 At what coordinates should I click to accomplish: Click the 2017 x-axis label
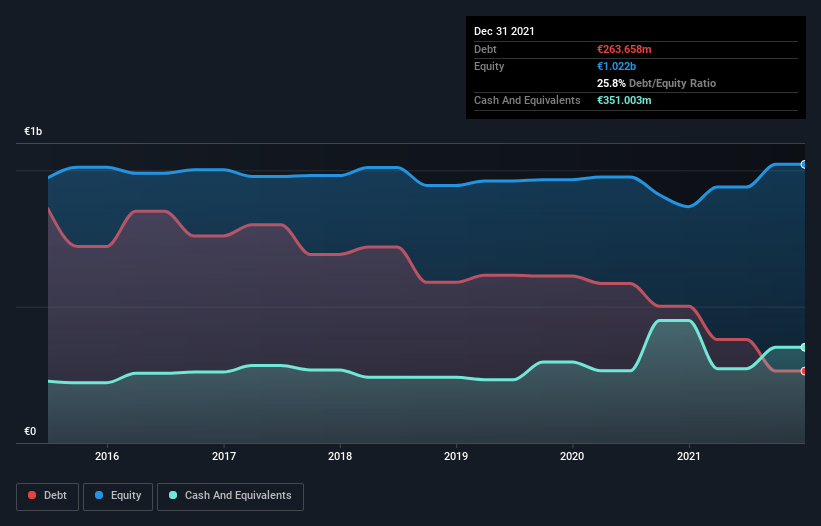[224, 456]
